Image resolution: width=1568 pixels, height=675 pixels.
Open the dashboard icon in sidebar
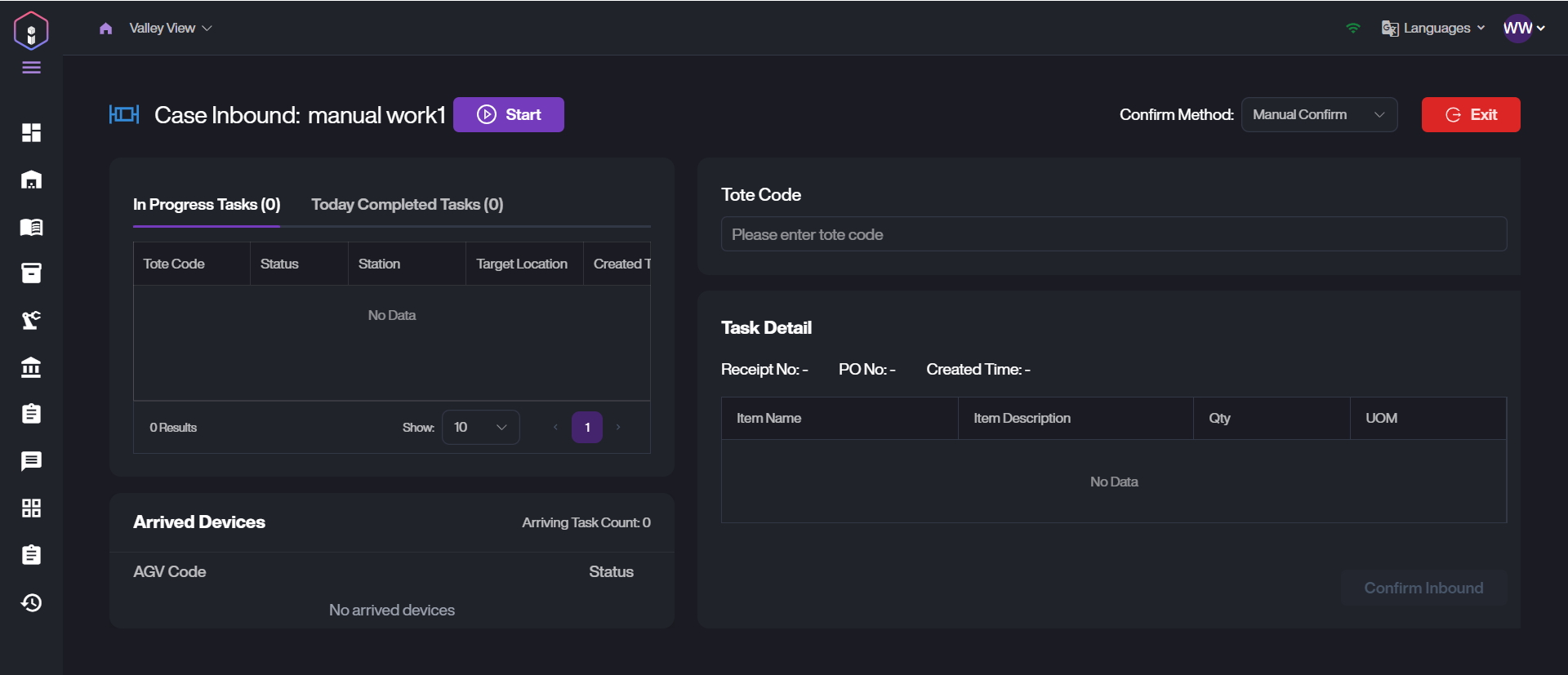(x=31, y=132)
